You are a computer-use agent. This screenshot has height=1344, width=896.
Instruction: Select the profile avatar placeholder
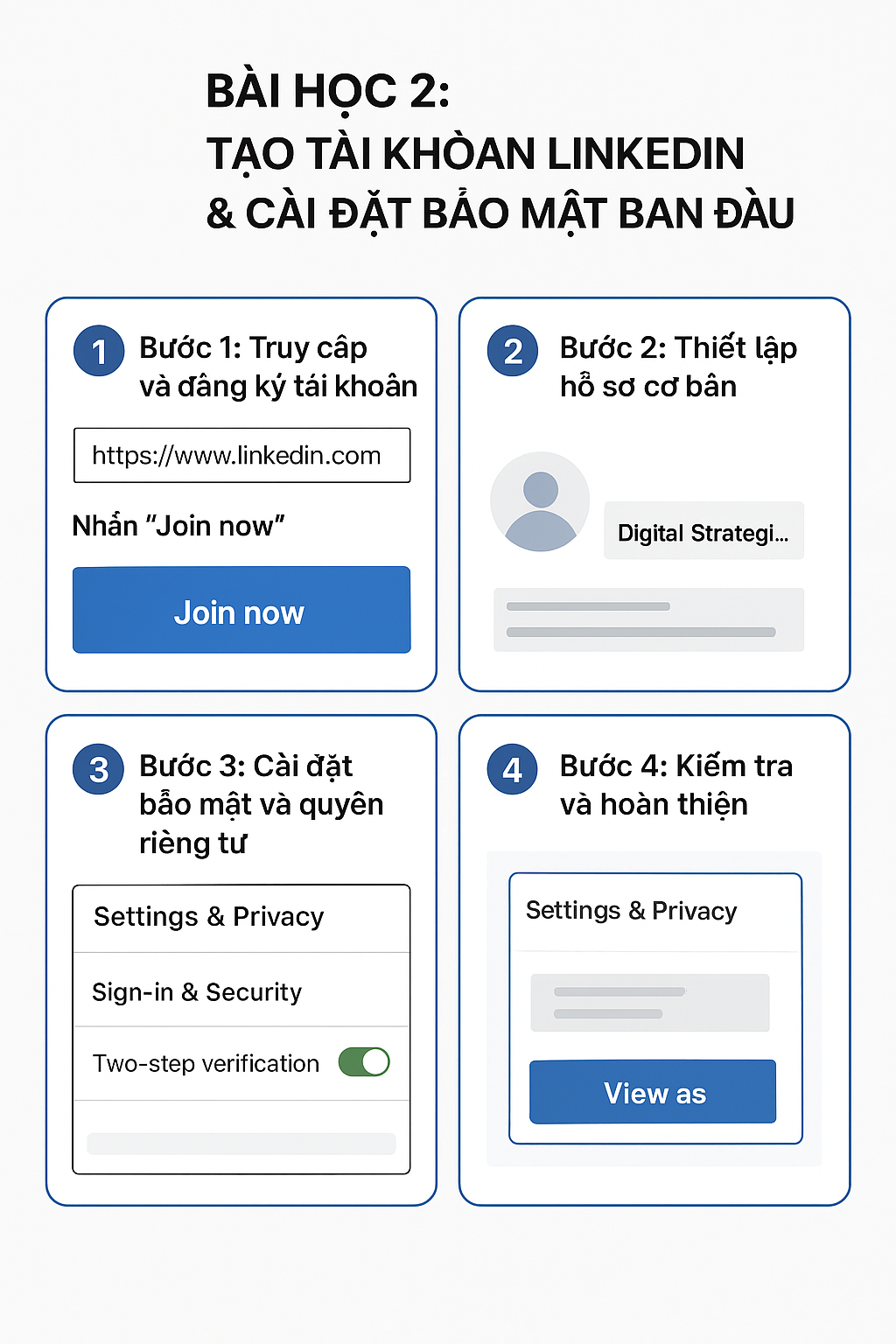(x=540, y=501)
